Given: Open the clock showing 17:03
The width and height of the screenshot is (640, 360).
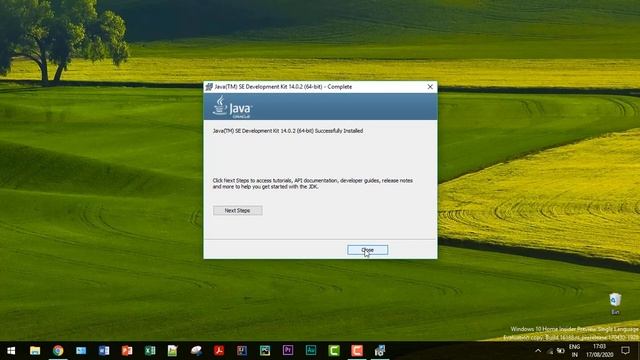Looking at the screenshot, I should point(599,351).
